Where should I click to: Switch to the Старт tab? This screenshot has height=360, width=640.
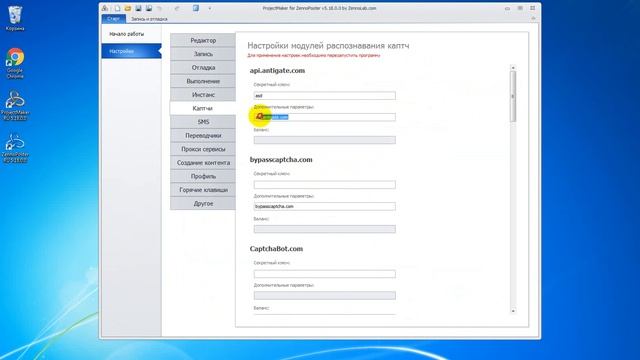[x=113, y=19]
